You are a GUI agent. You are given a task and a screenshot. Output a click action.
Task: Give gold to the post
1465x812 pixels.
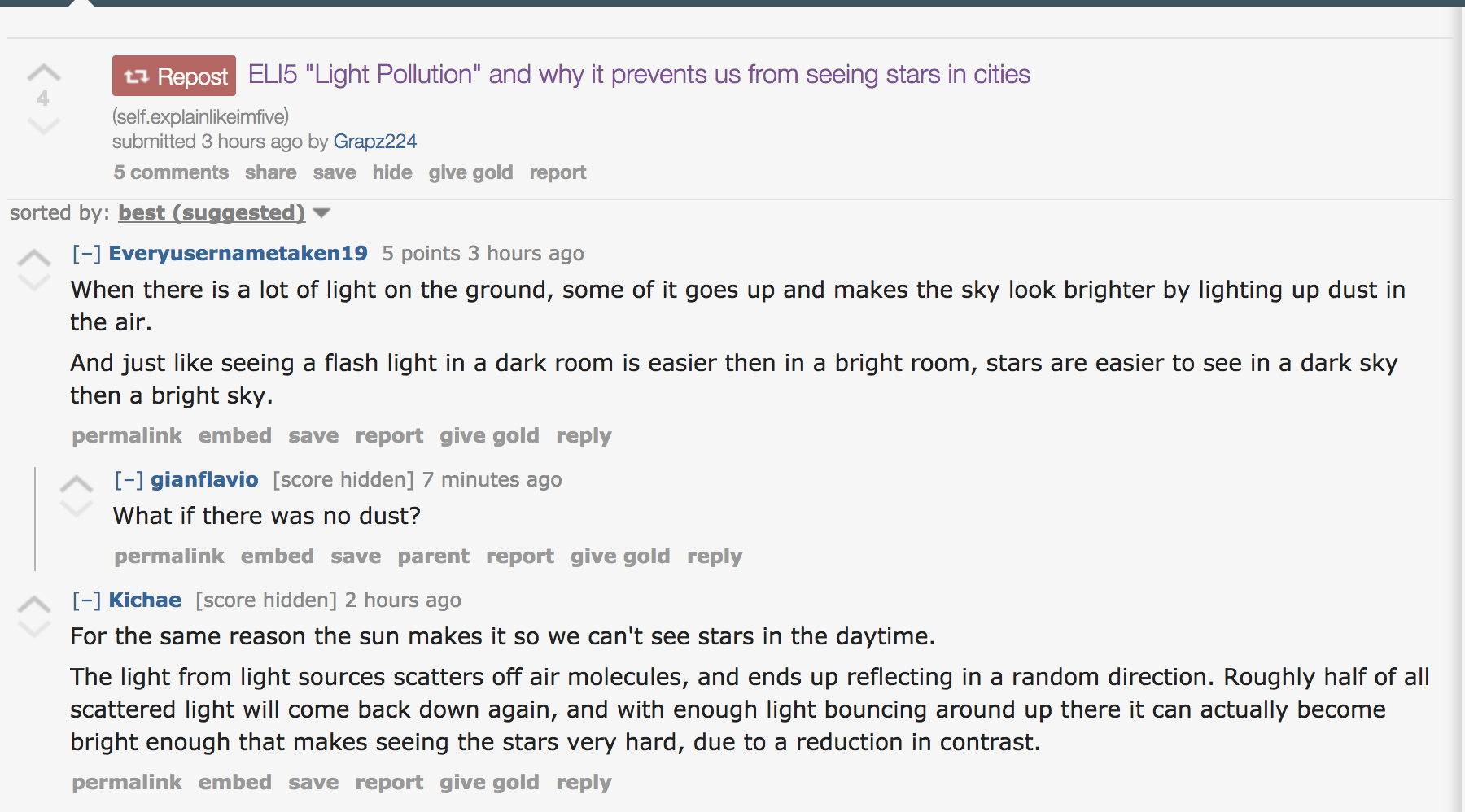pyautogui.click(x=470, y=172)
